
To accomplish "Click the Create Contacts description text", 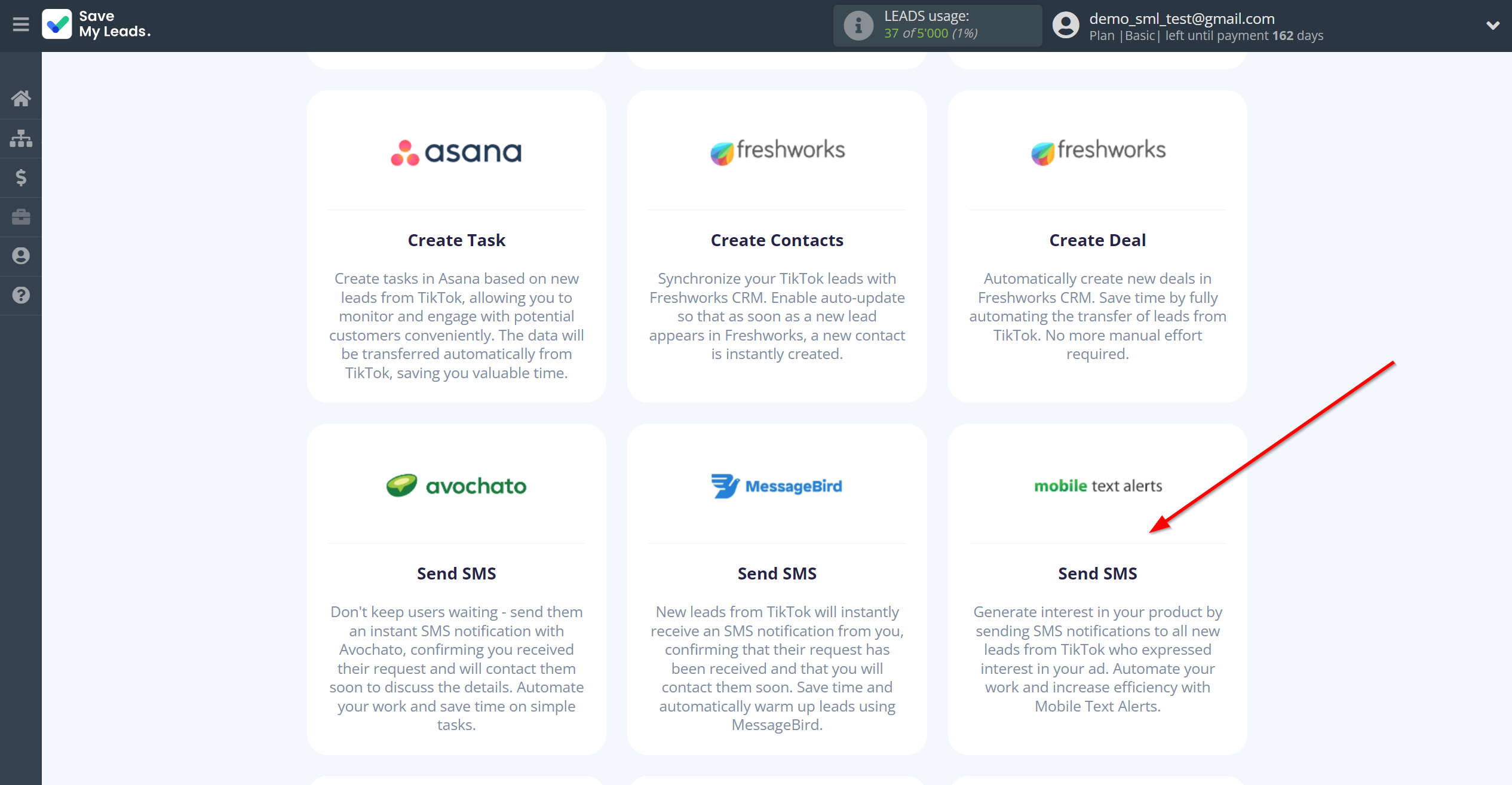I will (x=777, y=316).
